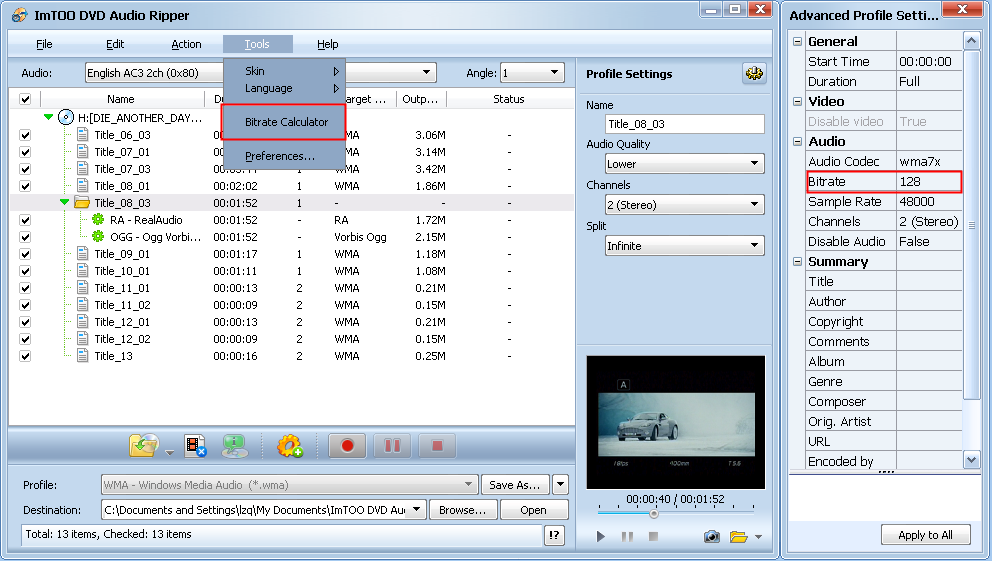Image resolution: width=992 pixels, height=561 pixels.
Task: Start ripping with the red record button
Action: click(x=347, y=446)
